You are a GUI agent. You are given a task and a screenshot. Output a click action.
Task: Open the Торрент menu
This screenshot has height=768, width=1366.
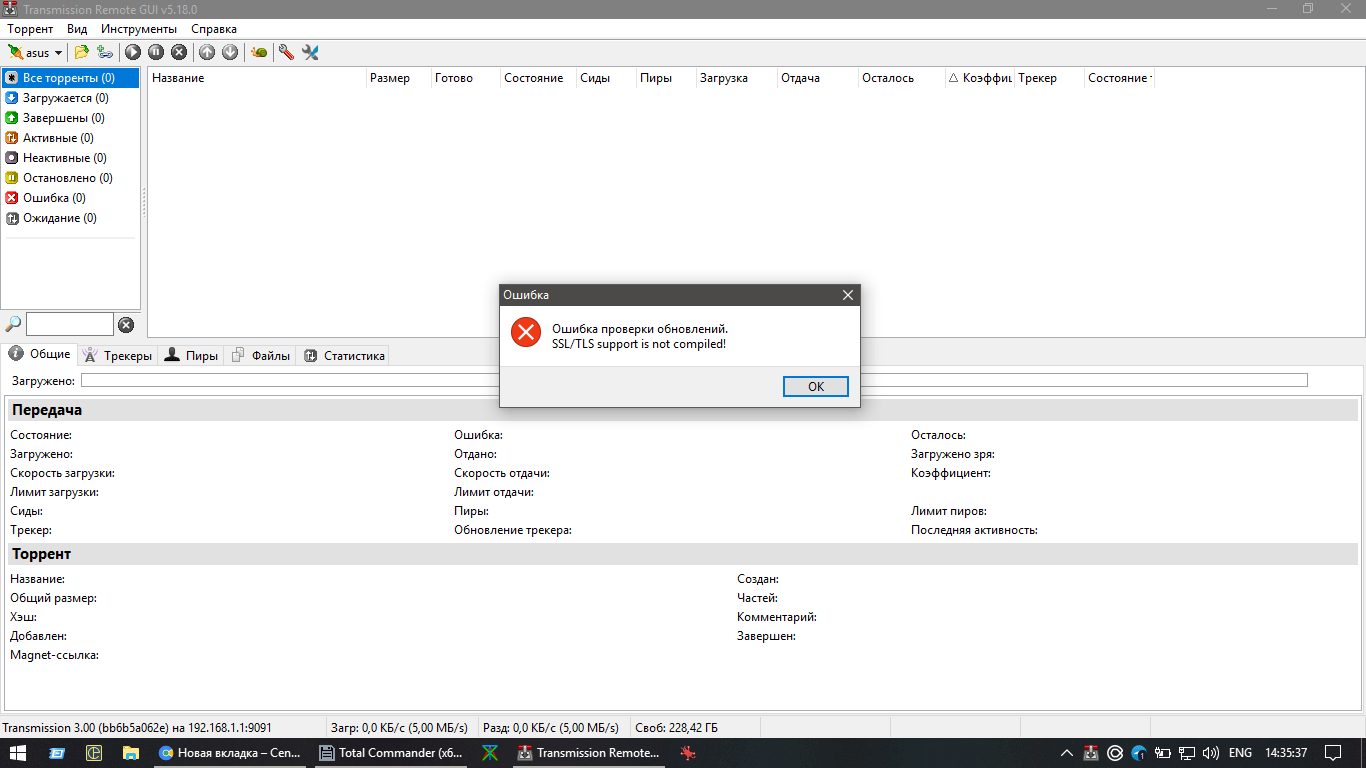30,29
